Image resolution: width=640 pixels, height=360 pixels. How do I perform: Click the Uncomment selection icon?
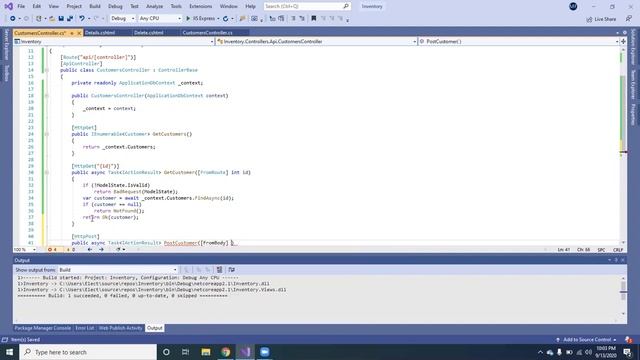click(302, 18)
